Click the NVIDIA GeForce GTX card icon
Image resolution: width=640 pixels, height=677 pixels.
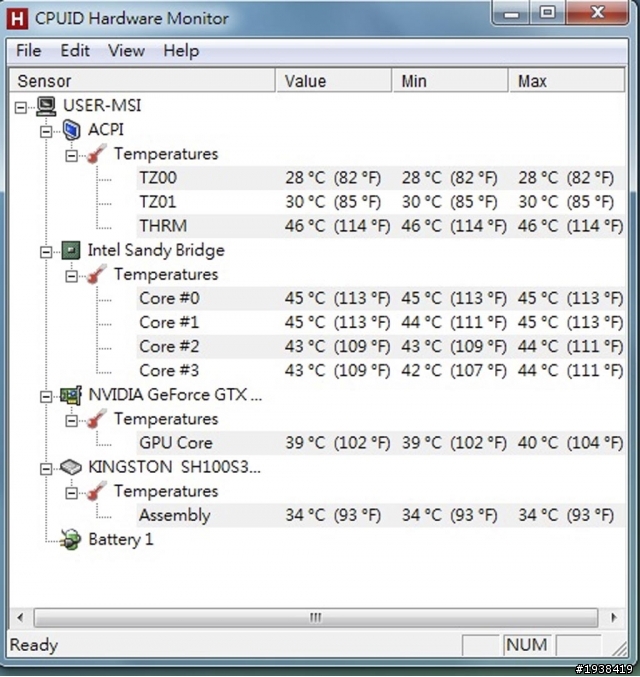pos(71,395)
